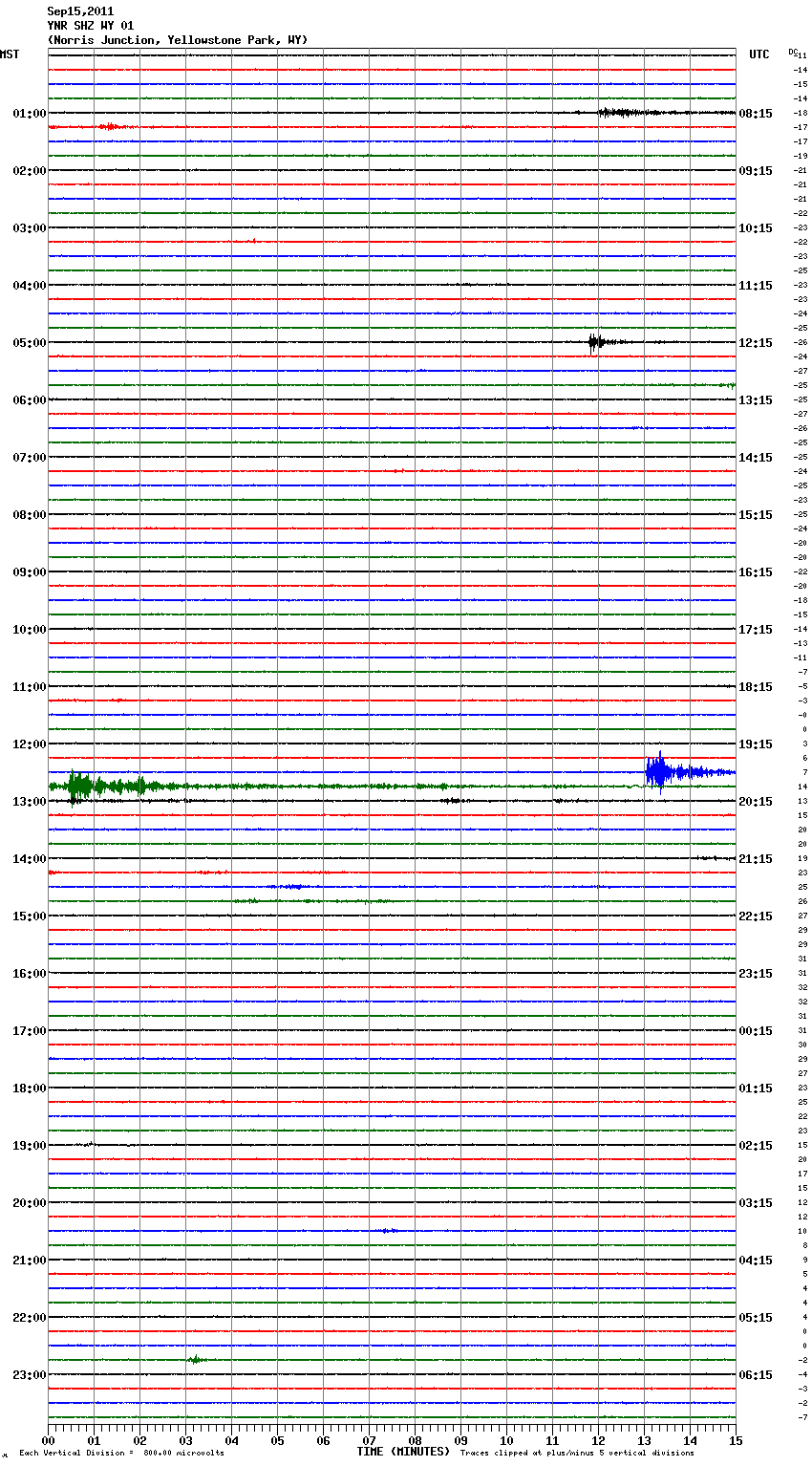The width and height of the screenshot is (812, 1466).
Task: Click the 11:15 UTC time label
Action: point(756,286)
